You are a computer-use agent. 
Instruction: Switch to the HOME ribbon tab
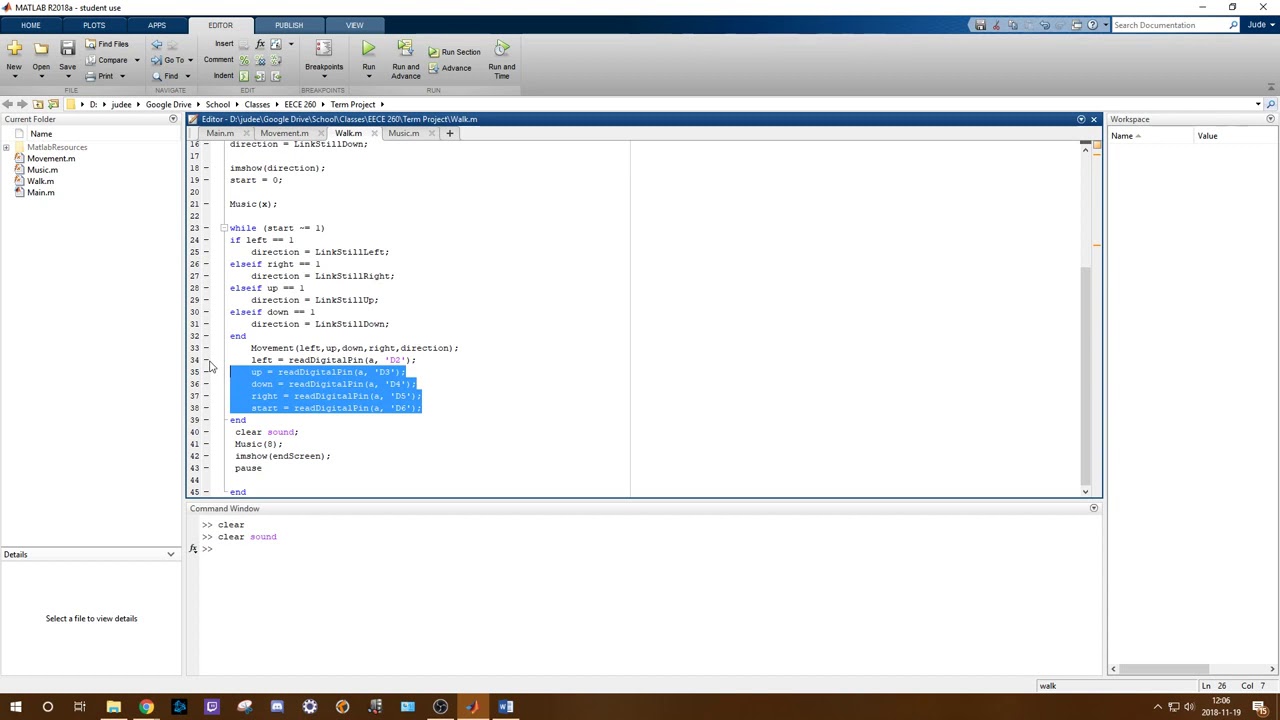30,25
